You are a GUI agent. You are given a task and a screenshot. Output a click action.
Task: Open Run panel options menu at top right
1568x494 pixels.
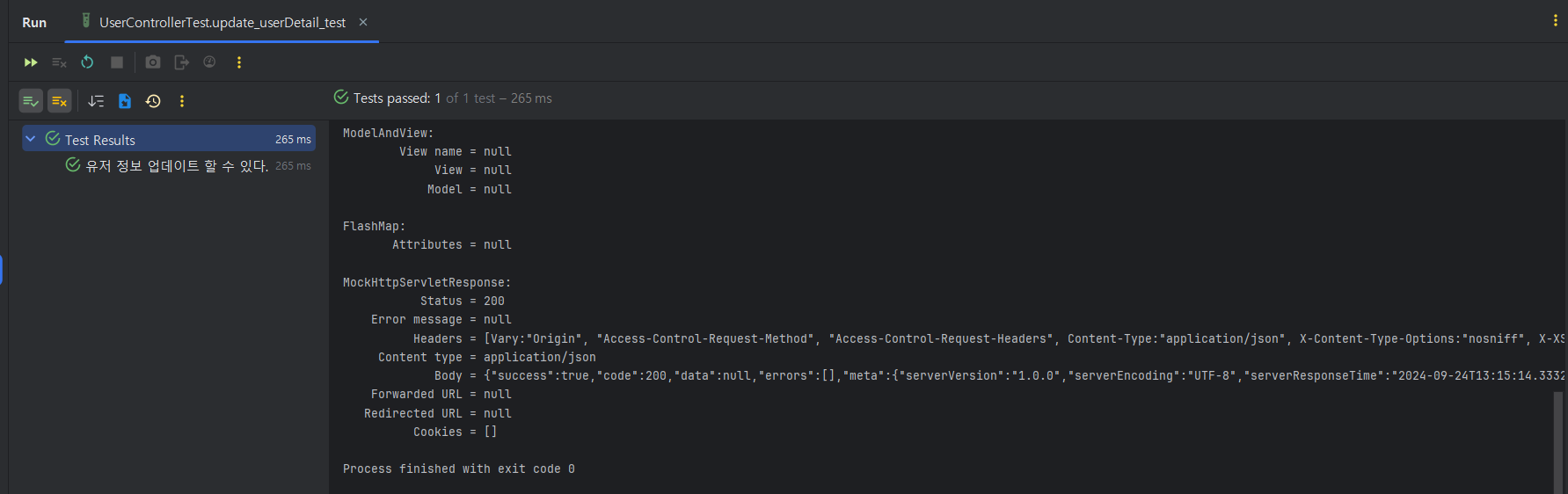pos(1555,21)
